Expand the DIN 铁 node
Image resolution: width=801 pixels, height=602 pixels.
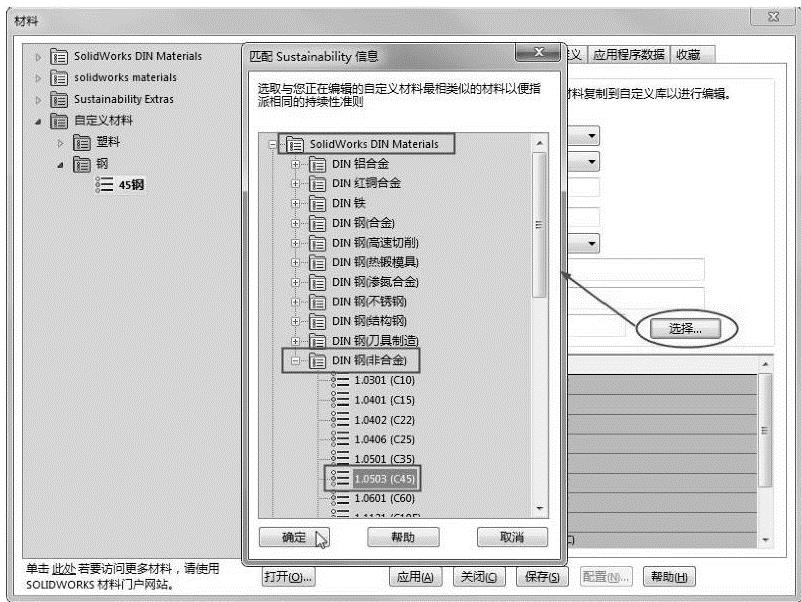click(x=295, y=204)
